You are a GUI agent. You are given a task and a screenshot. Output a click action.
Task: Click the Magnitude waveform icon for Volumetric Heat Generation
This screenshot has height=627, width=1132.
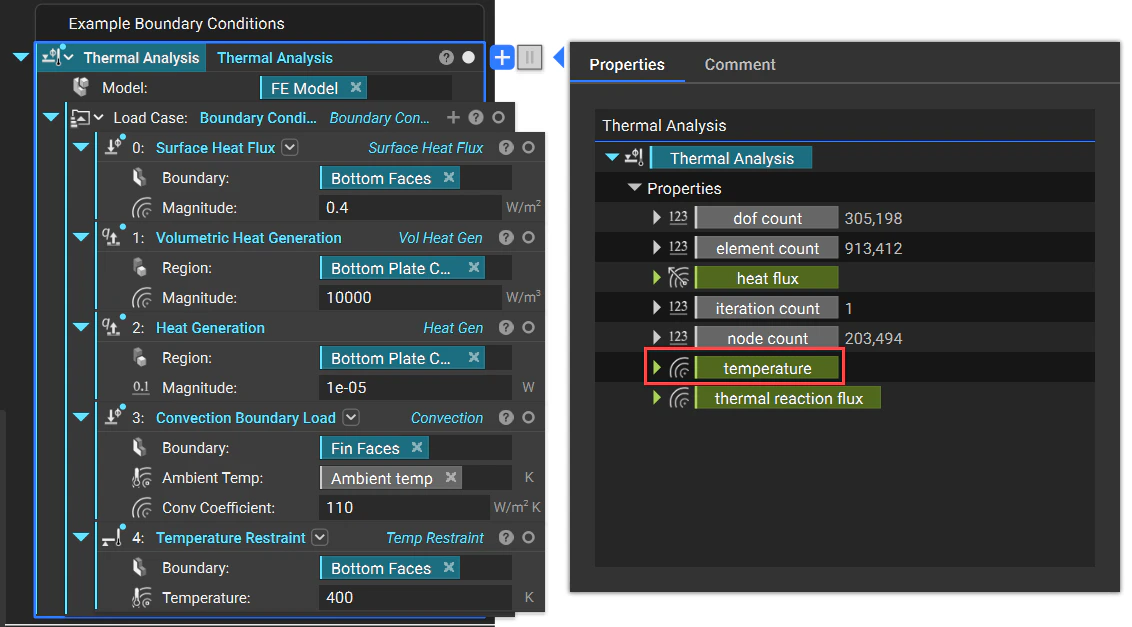[x=140, y=297]
